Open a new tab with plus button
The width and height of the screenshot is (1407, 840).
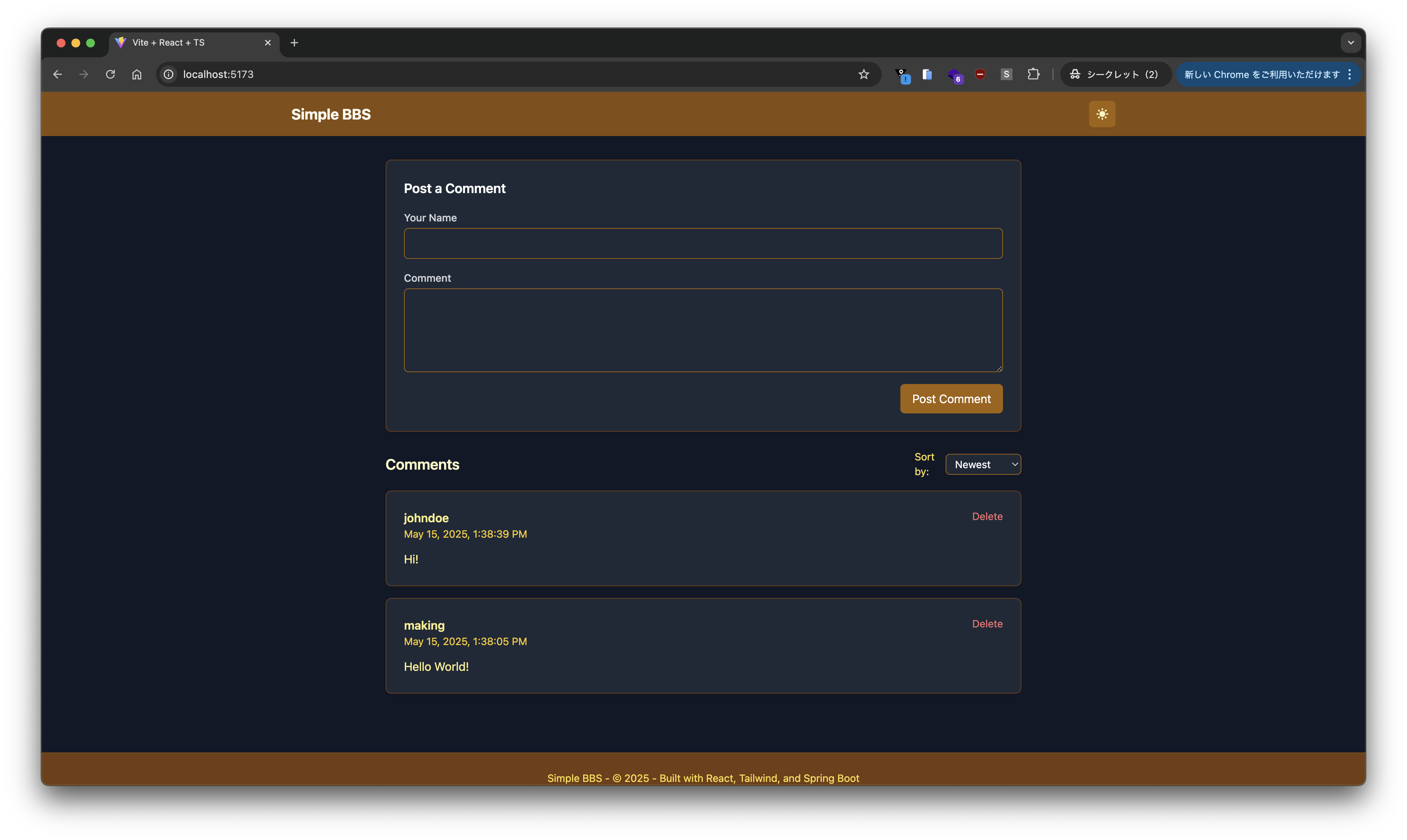[x=294, y=42]
